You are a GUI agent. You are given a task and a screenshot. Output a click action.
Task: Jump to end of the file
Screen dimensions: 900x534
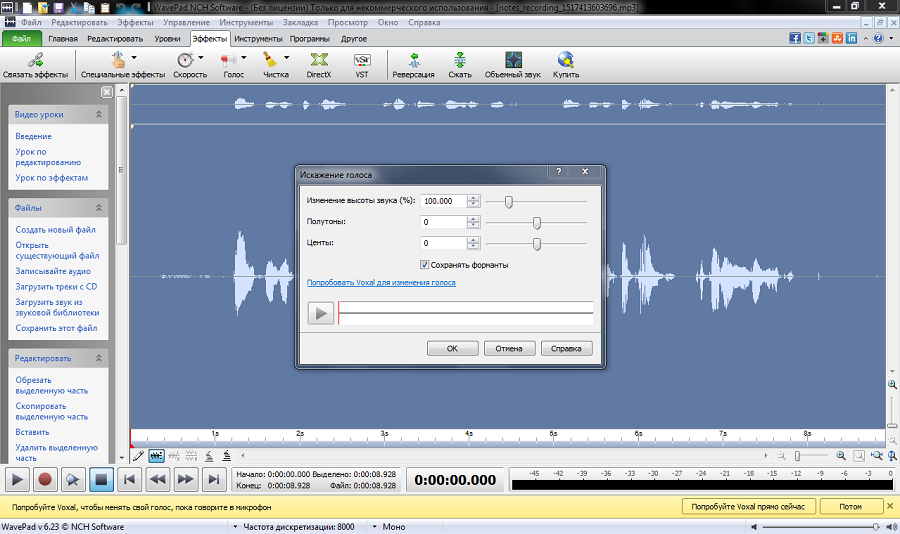pos(214,479)
